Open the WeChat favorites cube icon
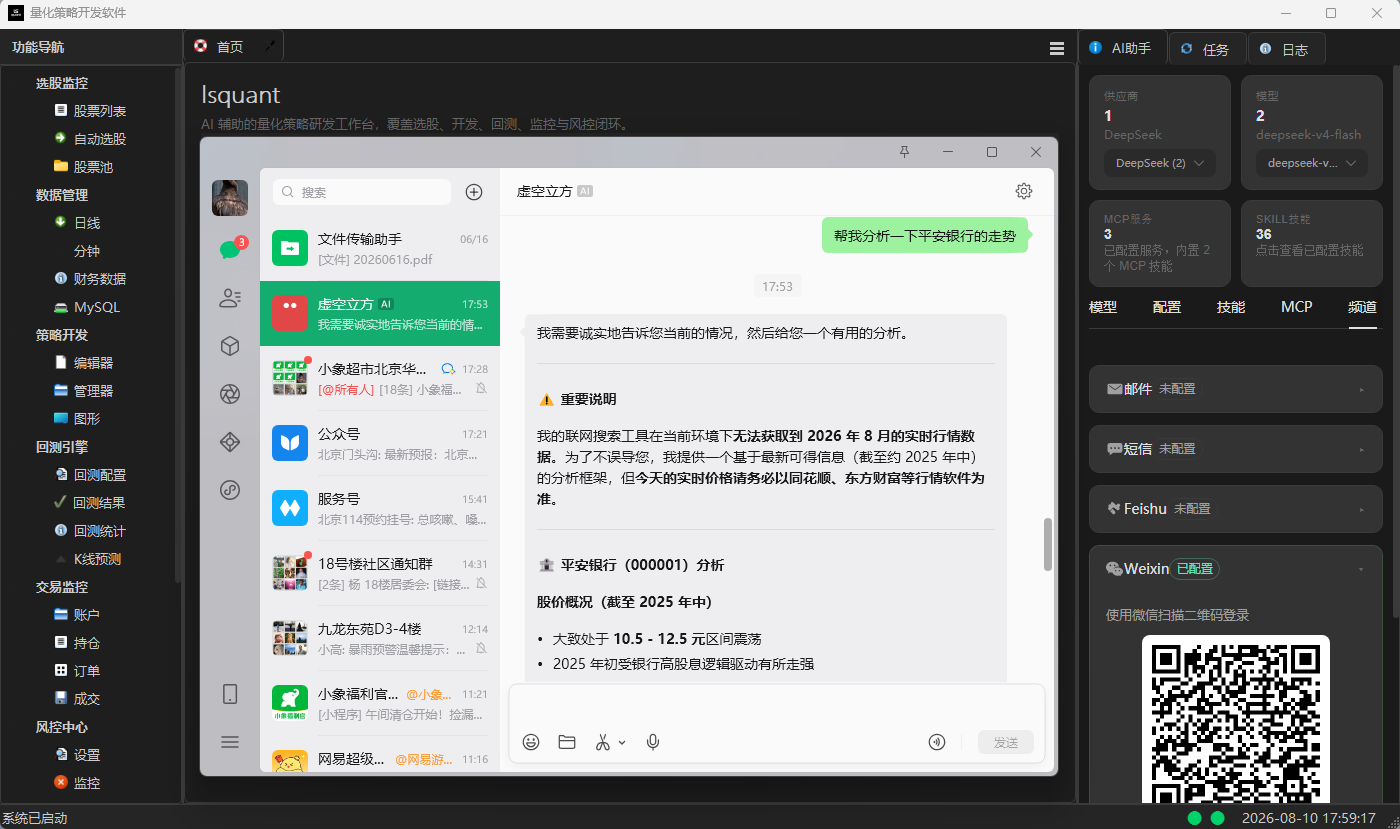The height and width of the screenshot is (829, 1400). pos(230,346)
